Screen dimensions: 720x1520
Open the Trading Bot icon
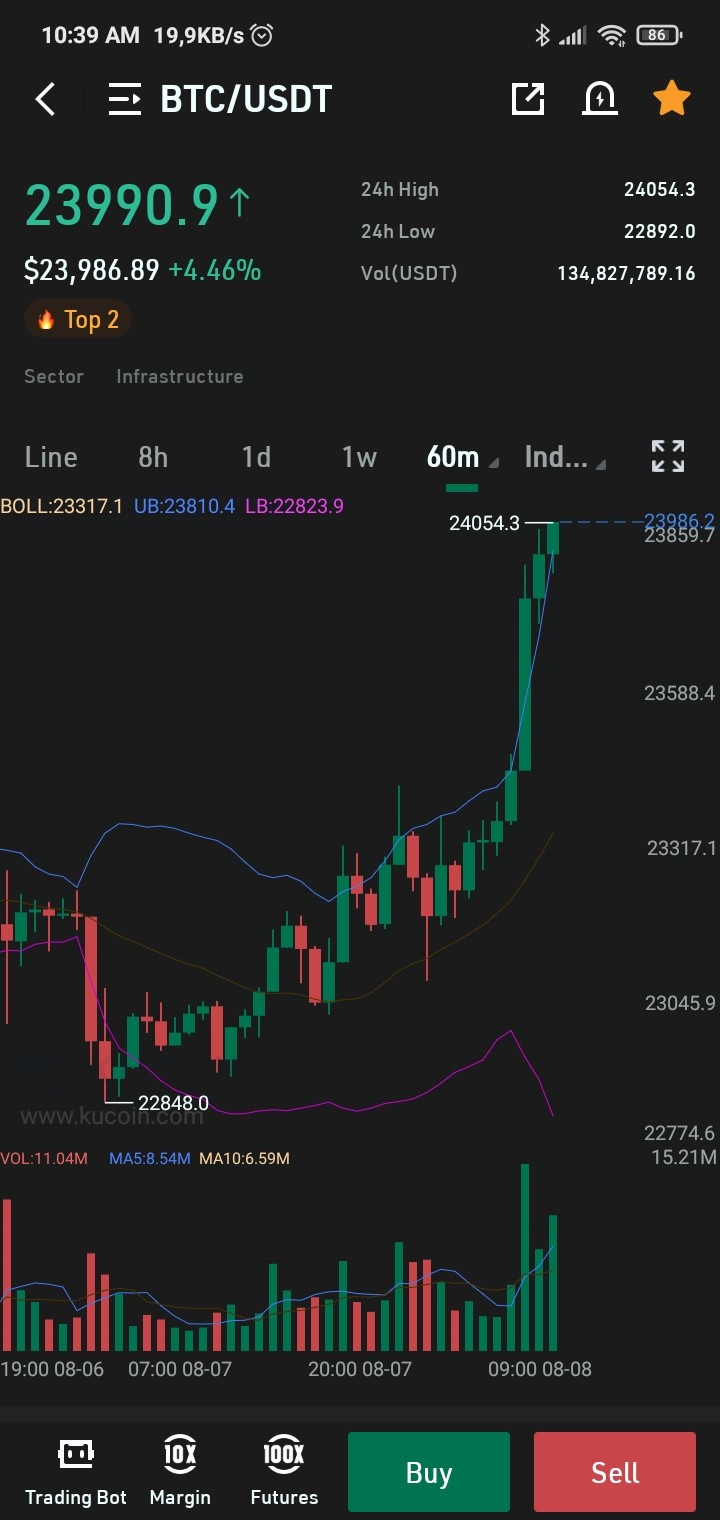76,1472
